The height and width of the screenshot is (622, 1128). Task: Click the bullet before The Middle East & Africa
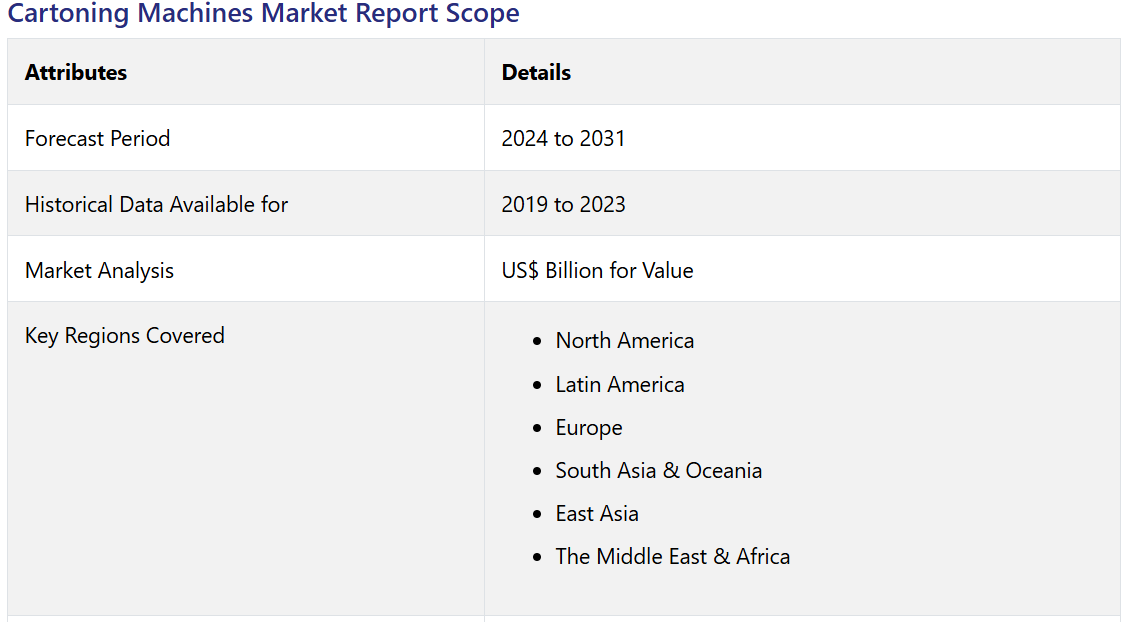point(538,558)
